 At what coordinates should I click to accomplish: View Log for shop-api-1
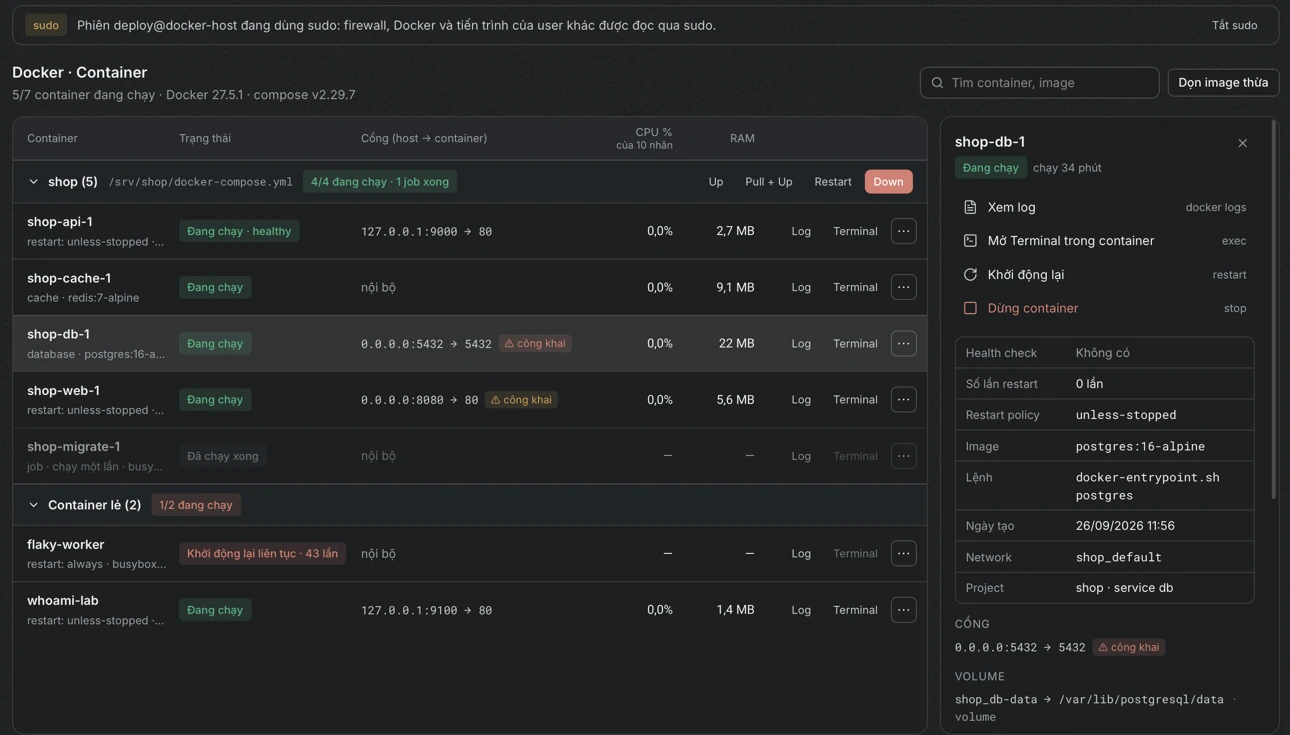tap(801, 231)
